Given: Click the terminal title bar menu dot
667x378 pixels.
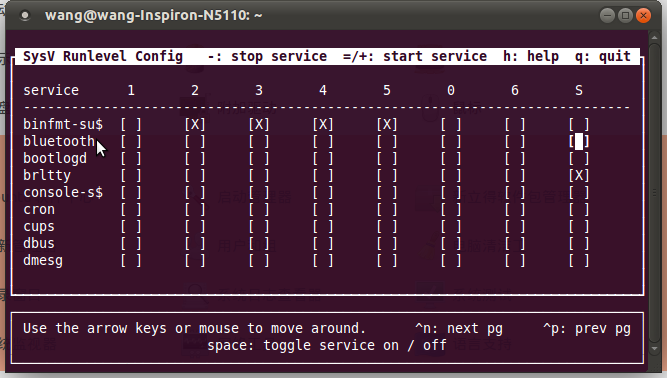Looking at the screenshot, I should [25, 16].
